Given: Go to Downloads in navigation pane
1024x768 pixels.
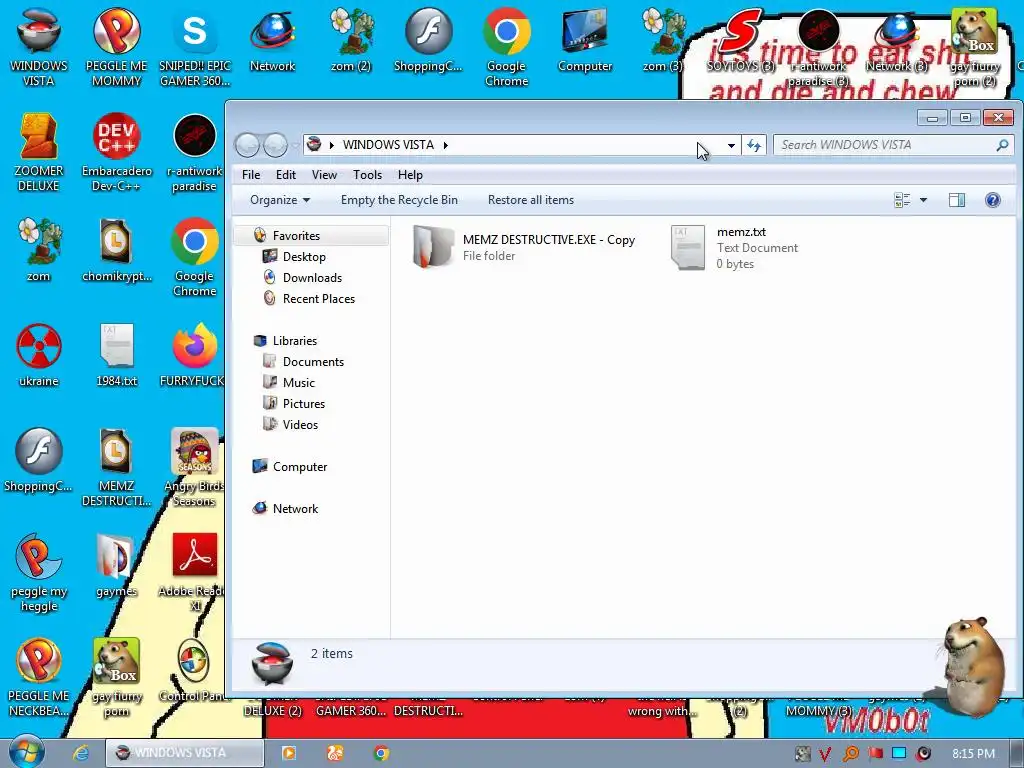Looking at the screenshot, I should point(312,278).
